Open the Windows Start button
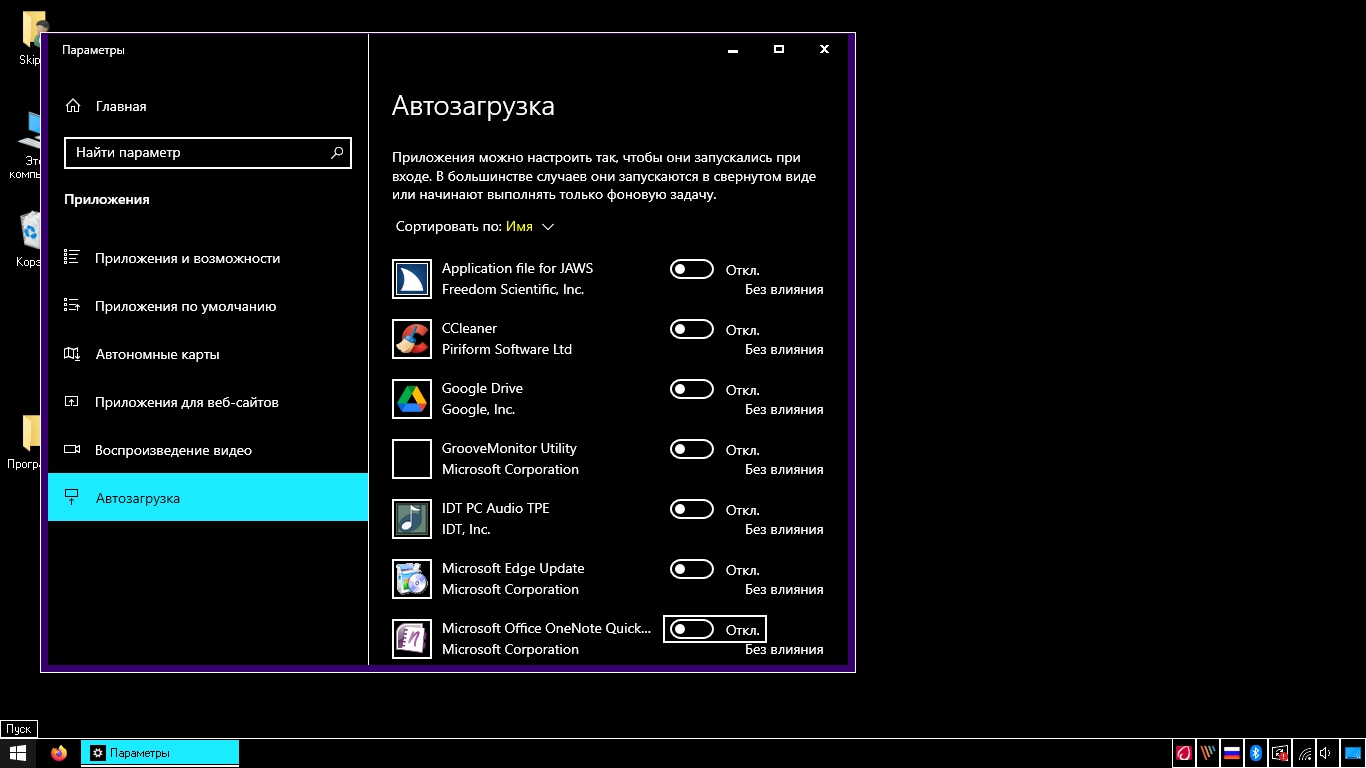This screenshot has width=1366, height=768. [x=18, y=753]
